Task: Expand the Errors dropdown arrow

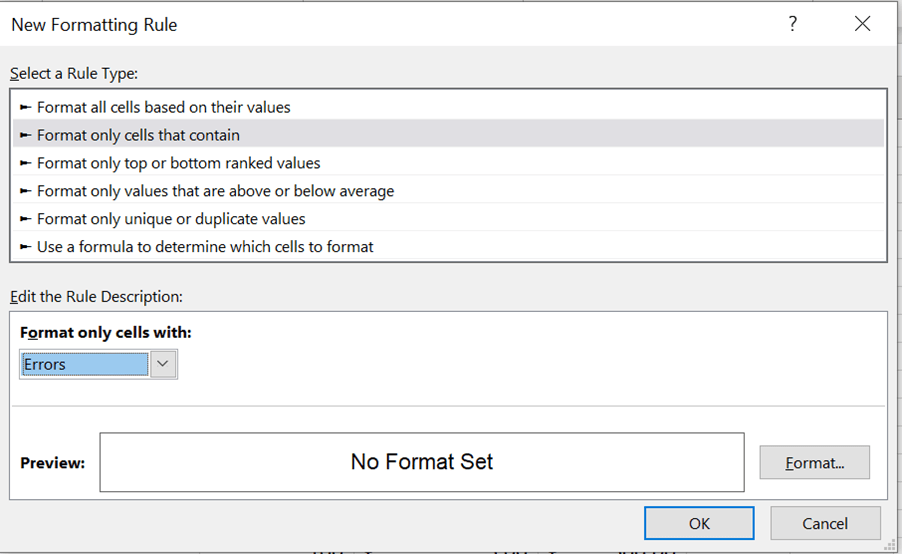Action: [164, 365]
